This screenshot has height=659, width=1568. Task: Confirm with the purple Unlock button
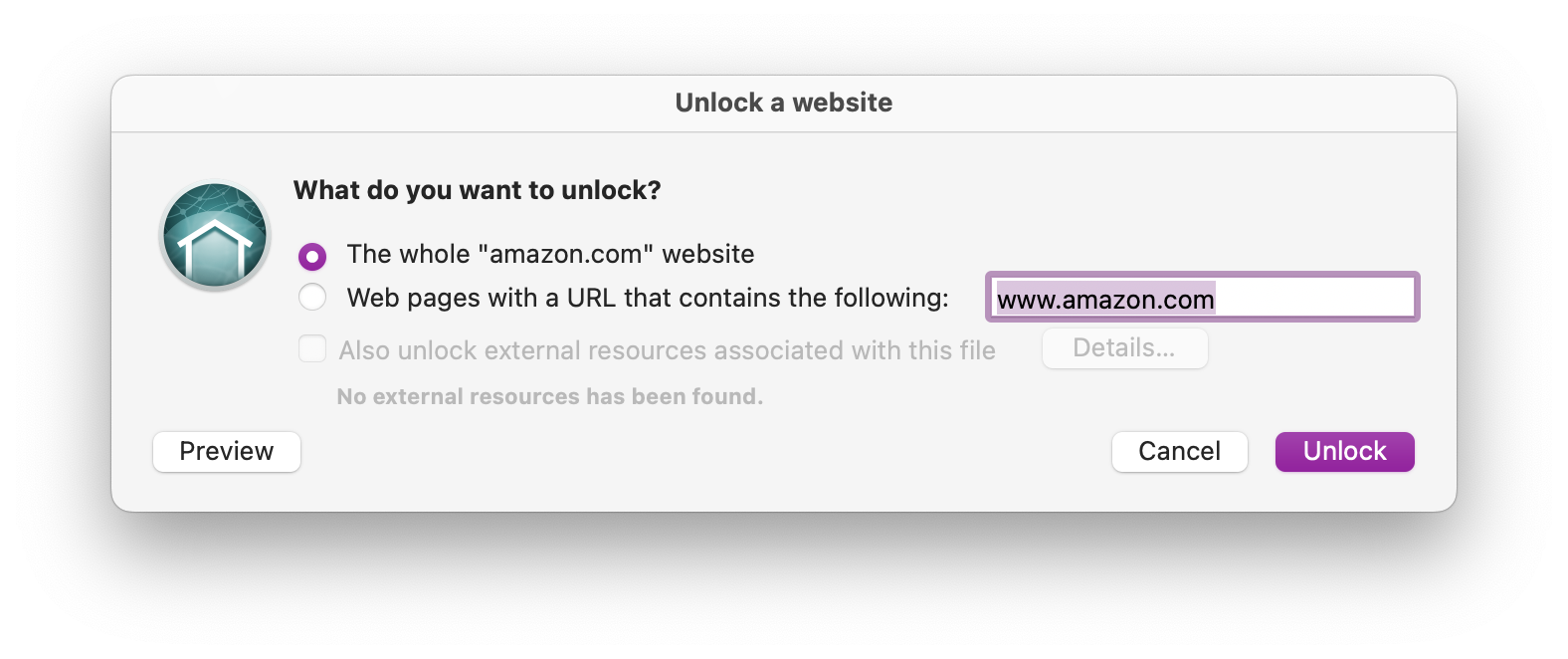(x=1344, y=452)
